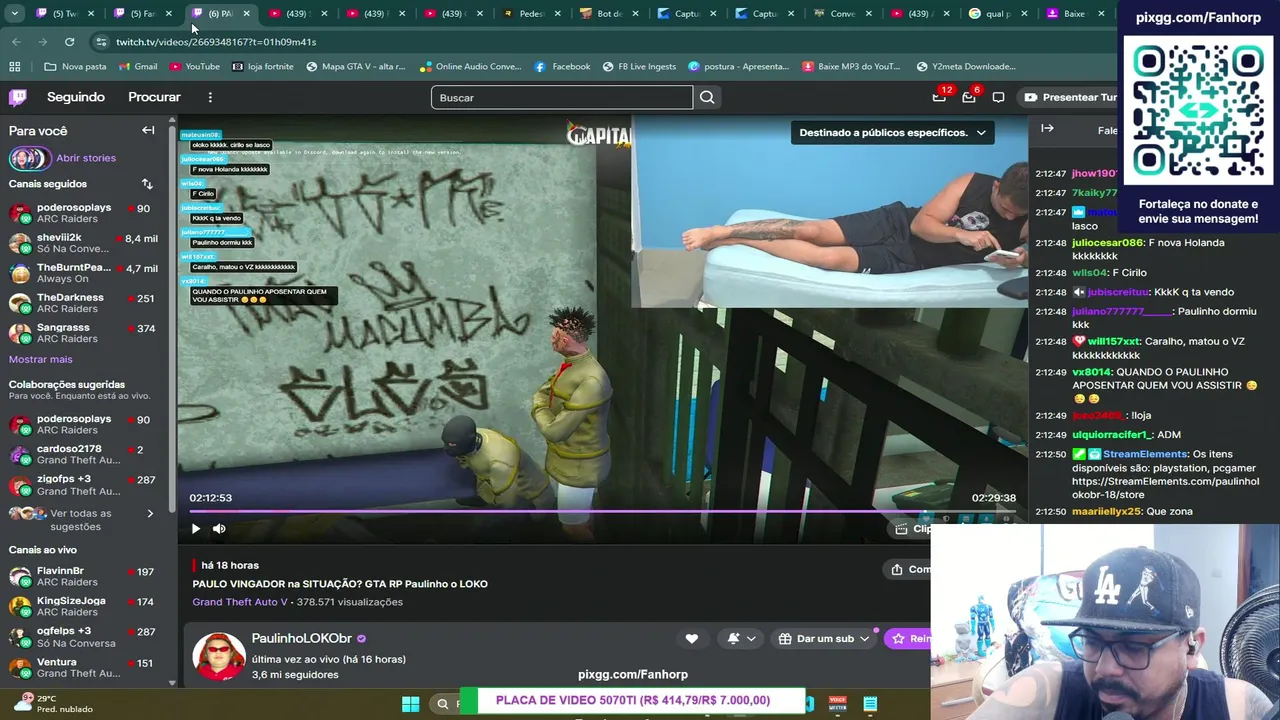Open notification bell dropdown for PaulinhoLOKObr

[741, 638]
